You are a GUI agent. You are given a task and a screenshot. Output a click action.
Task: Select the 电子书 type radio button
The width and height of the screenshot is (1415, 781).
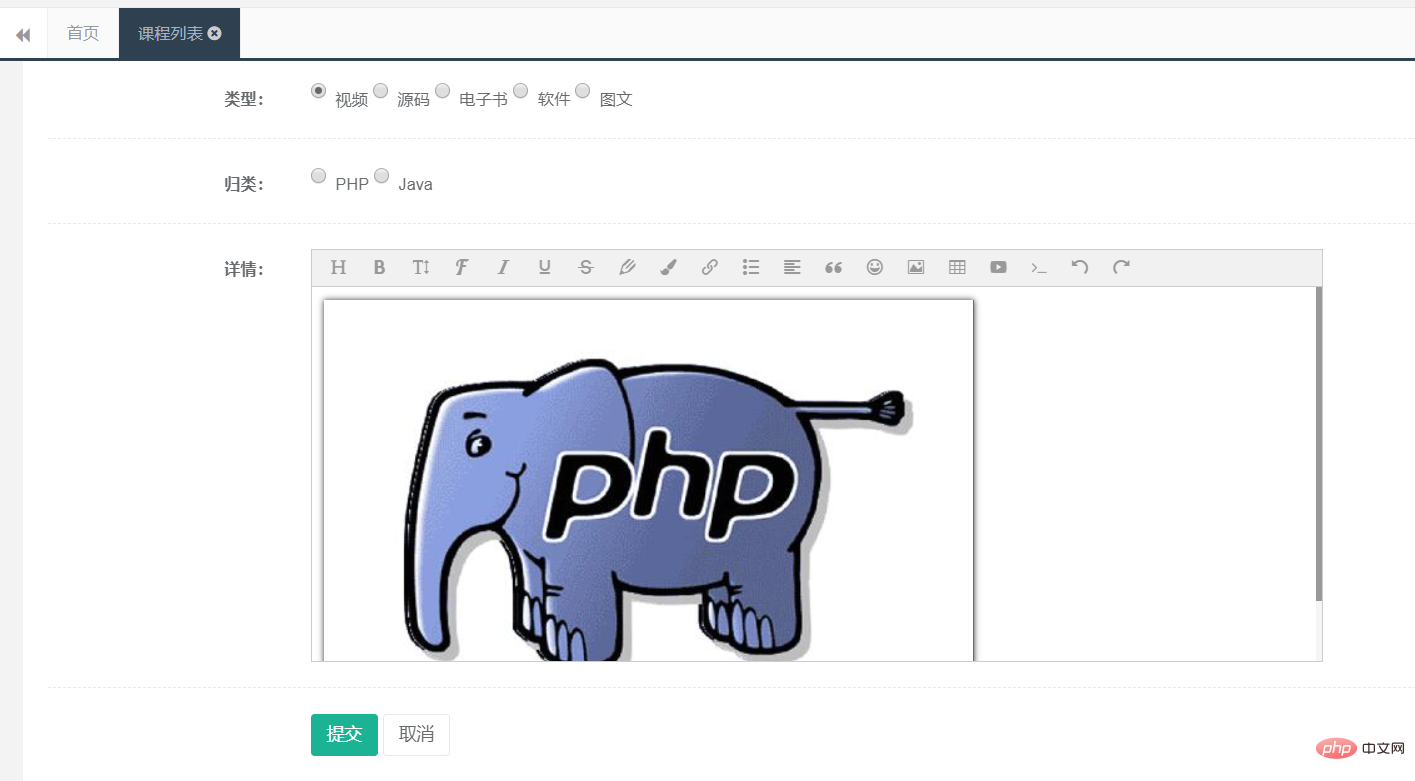[442, 90]
